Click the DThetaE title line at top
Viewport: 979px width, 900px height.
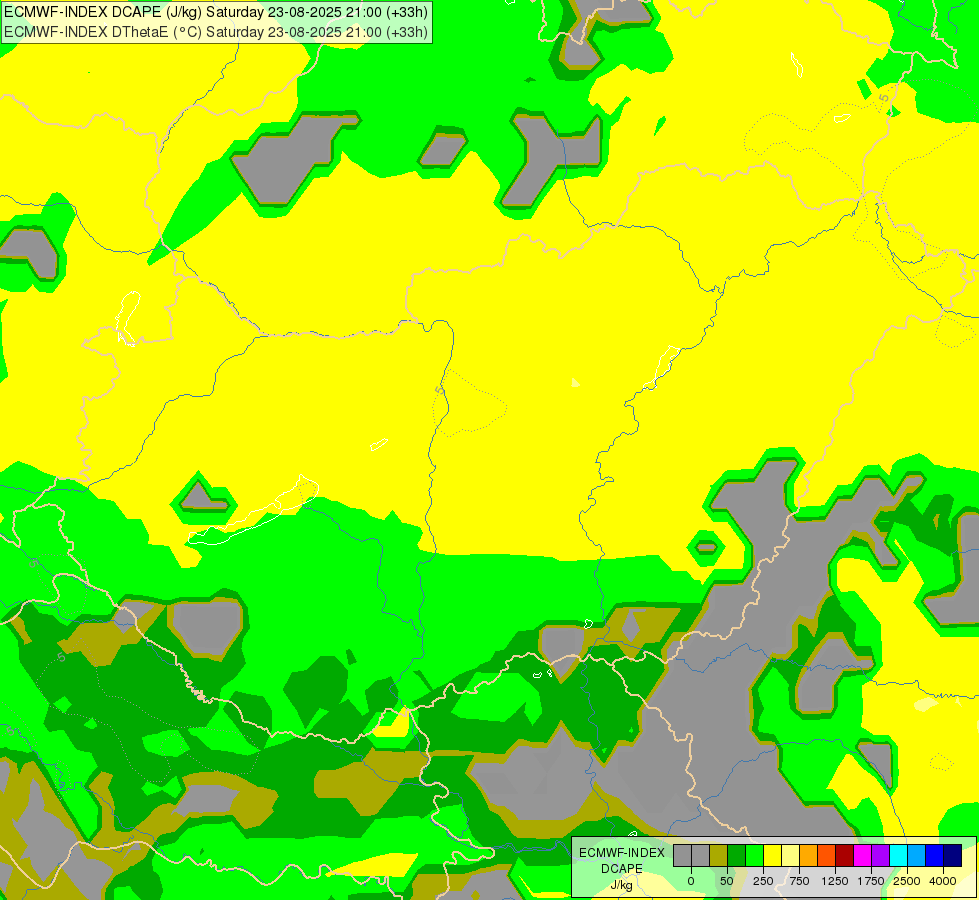pyautogui.click(x=216, y=32)
